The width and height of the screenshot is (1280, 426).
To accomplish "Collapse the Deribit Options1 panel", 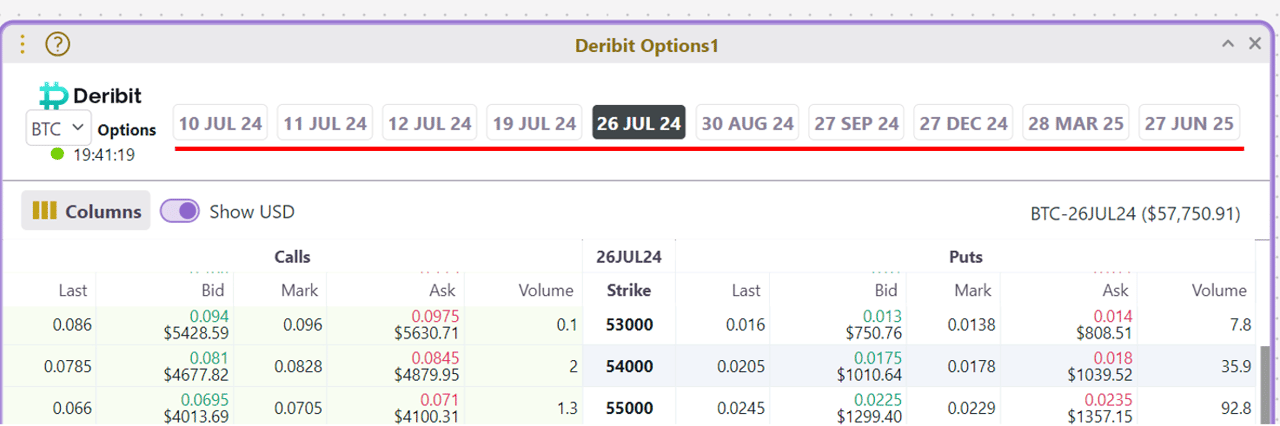I will 1228,44.
